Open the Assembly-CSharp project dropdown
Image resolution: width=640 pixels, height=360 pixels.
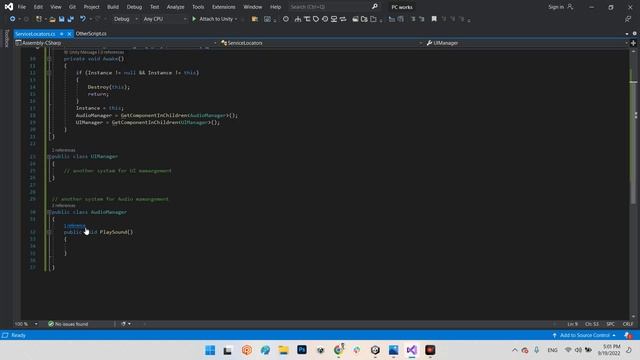[116, 43]
